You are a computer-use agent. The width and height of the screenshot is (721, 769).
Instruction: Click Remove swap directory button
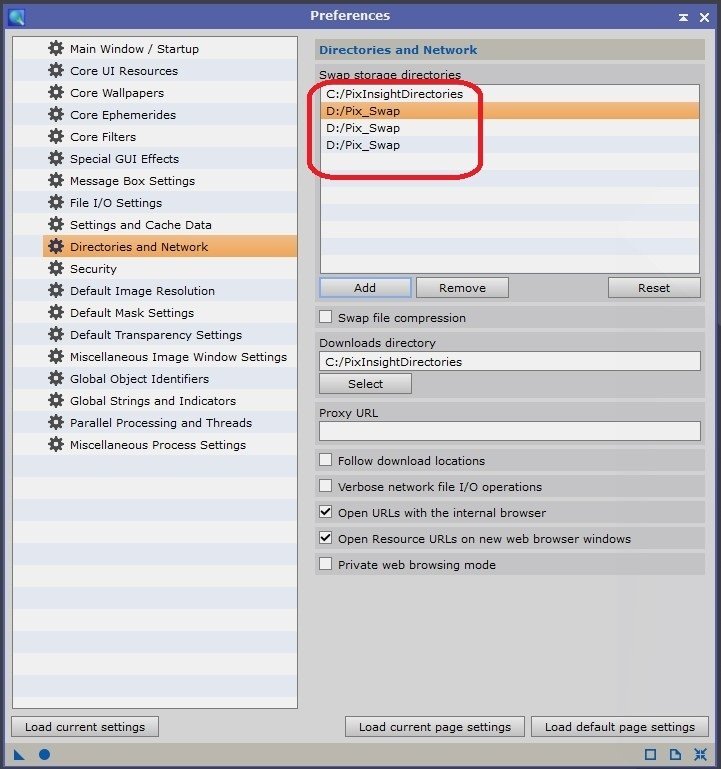coord(462,288)
